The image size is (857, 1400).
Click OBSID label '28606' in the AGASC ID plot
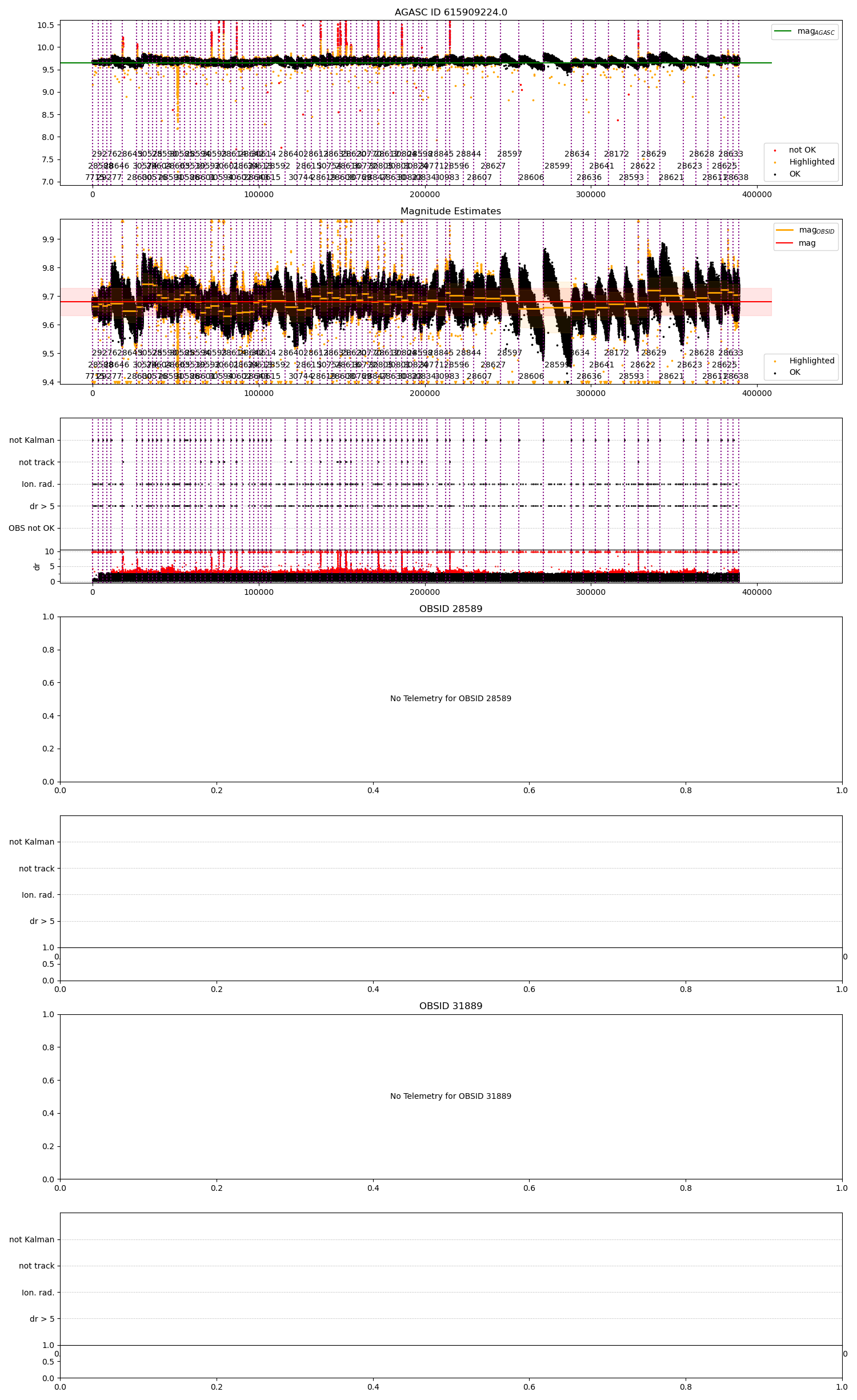point(531,178)
